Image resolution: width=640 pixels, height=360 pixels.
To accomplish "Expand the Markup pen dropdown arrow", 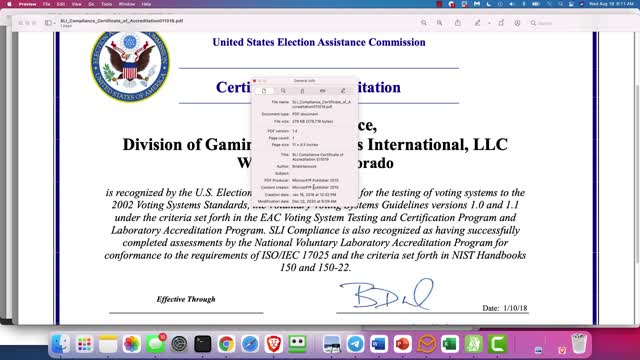I will click(x=489, y=23).
